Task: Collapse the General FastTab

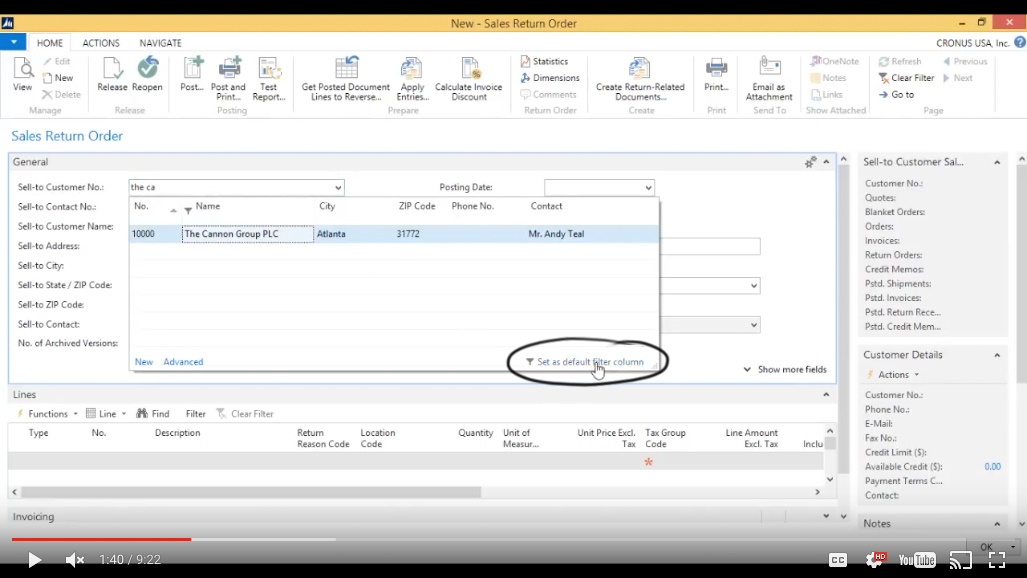Action: coord(827,162)
